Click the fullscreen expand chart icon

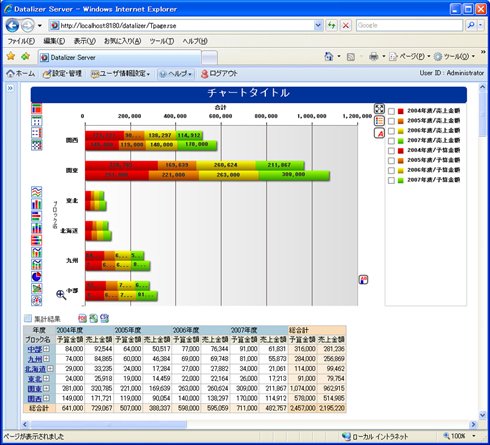pos(379,109)
